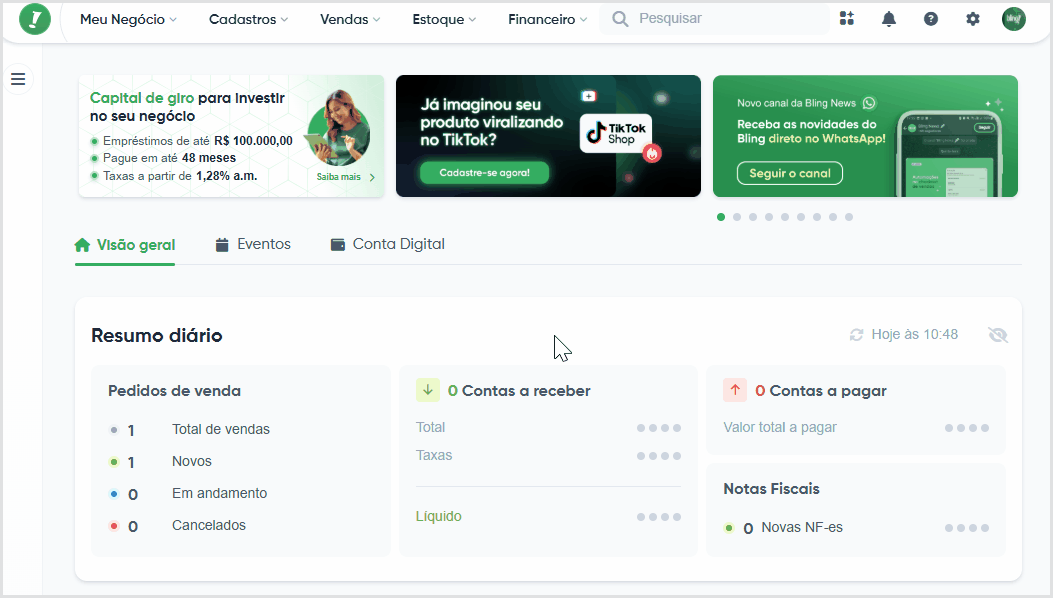Click the wallet icon beside Conta Digital

click(338, 245)
